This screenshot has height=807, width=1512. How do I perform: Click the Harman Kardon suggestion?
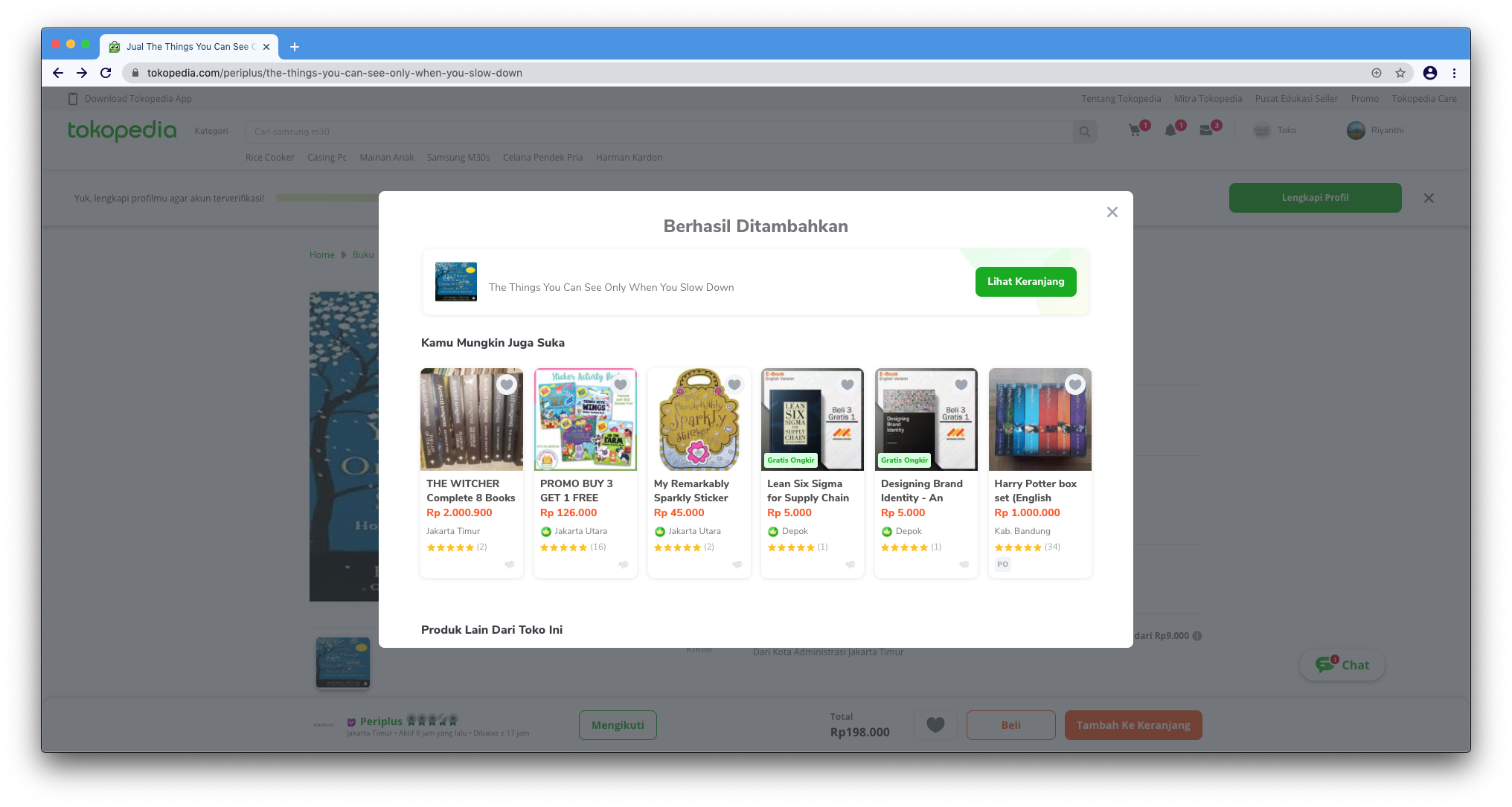click(x=629, y=158)
